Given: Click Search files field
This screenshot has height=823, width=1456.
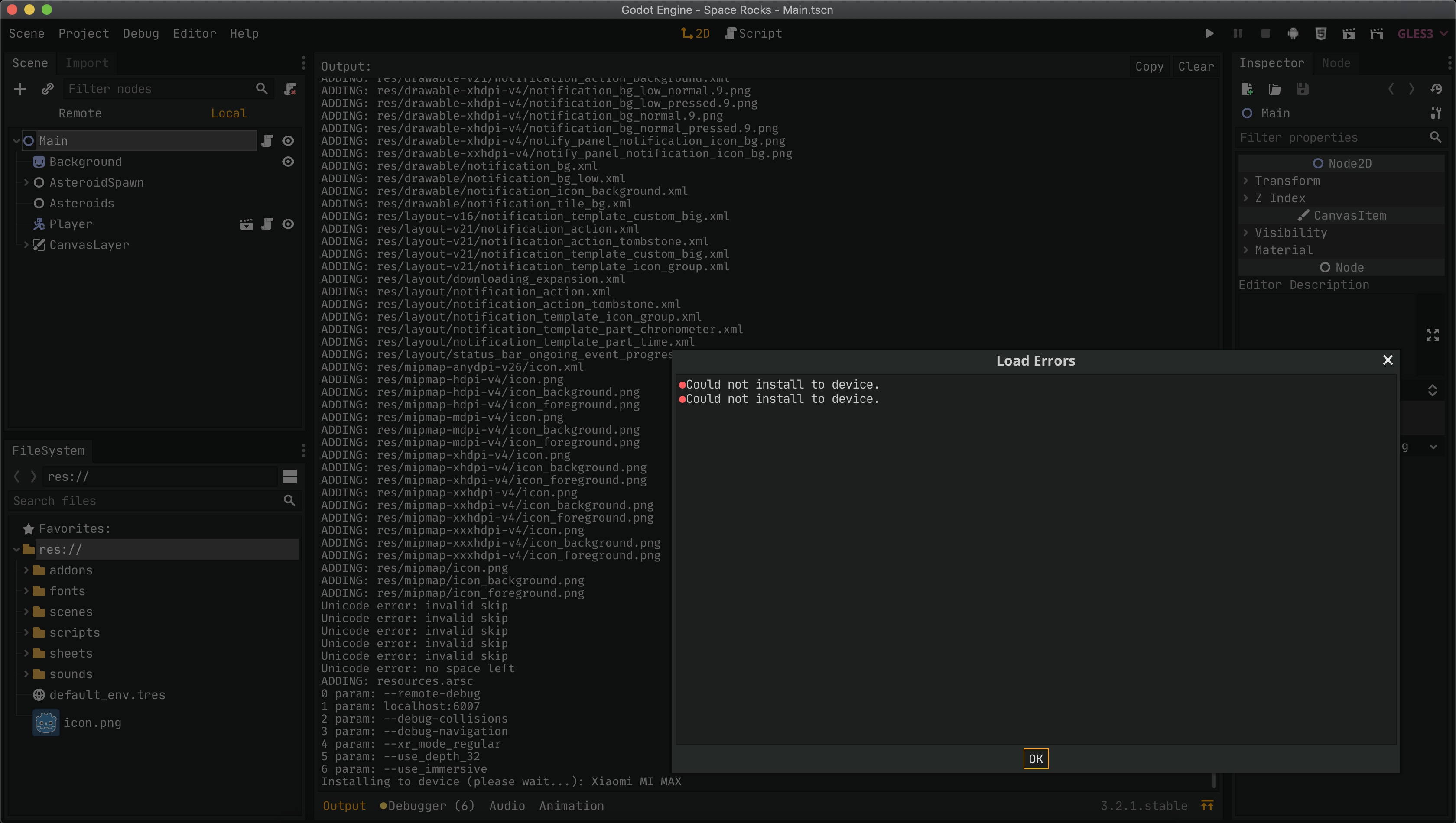Looking at the screenshot, I should [x=154, y=501].
